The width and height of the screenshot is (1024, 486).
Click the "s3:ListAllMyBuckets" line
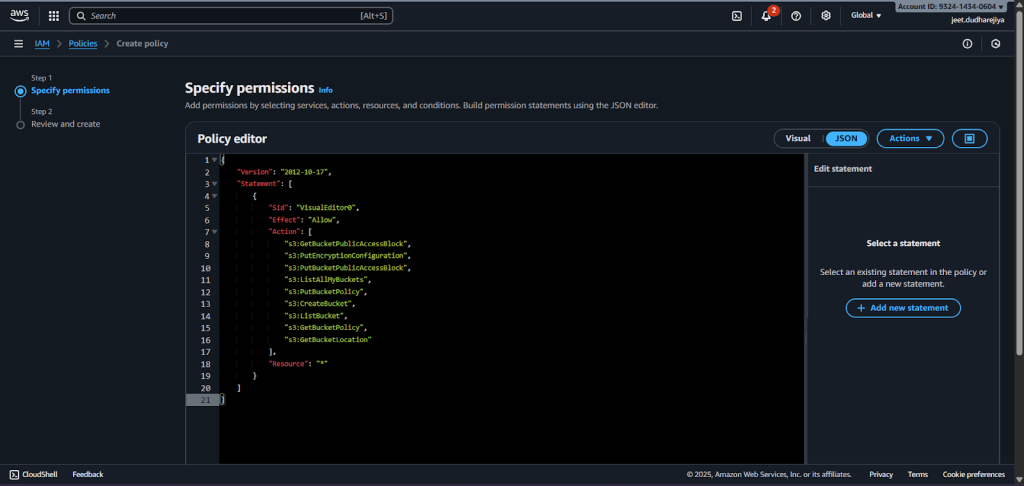[x=327, y=280]
